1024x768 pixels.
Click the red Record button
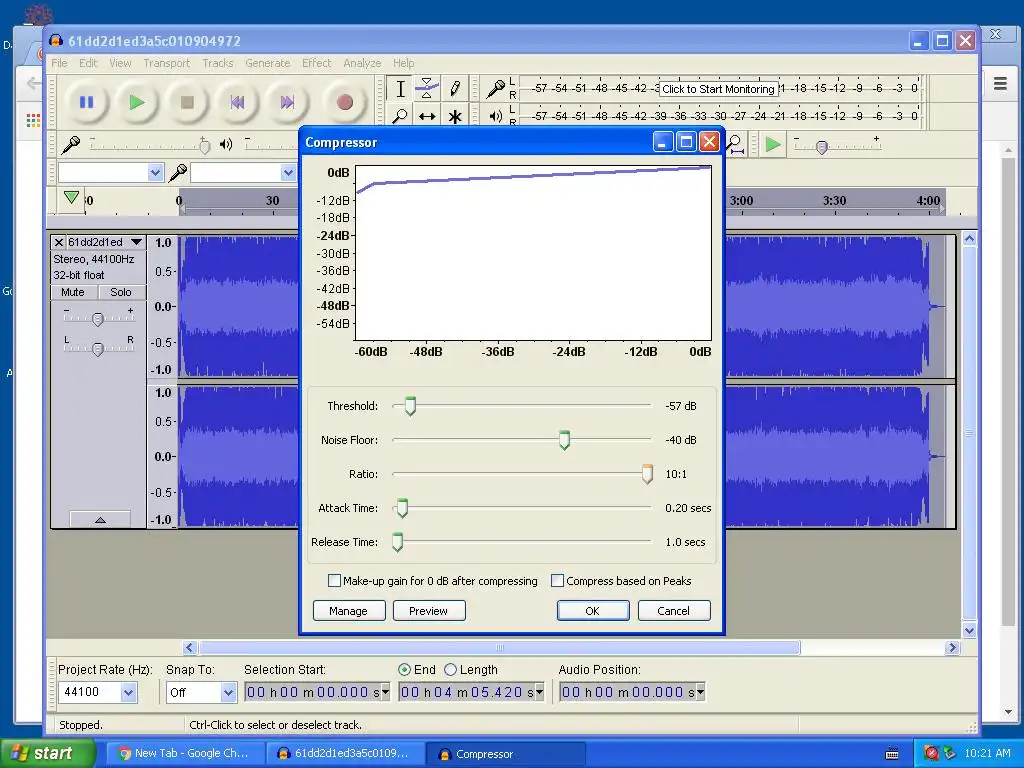coord(344,102)
